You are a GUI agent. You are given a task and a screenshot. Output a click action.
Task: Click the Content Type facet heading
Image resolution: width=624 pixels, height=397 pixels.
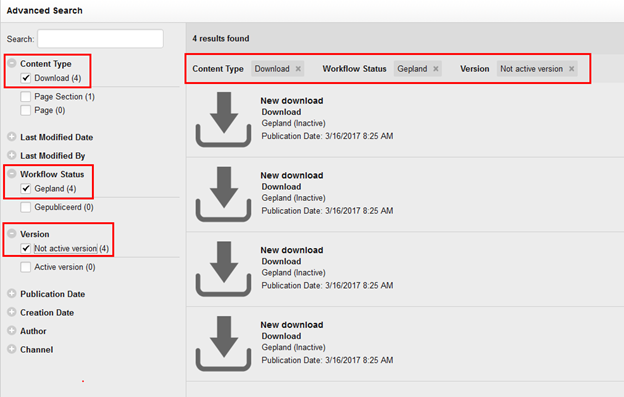[46, 64]
